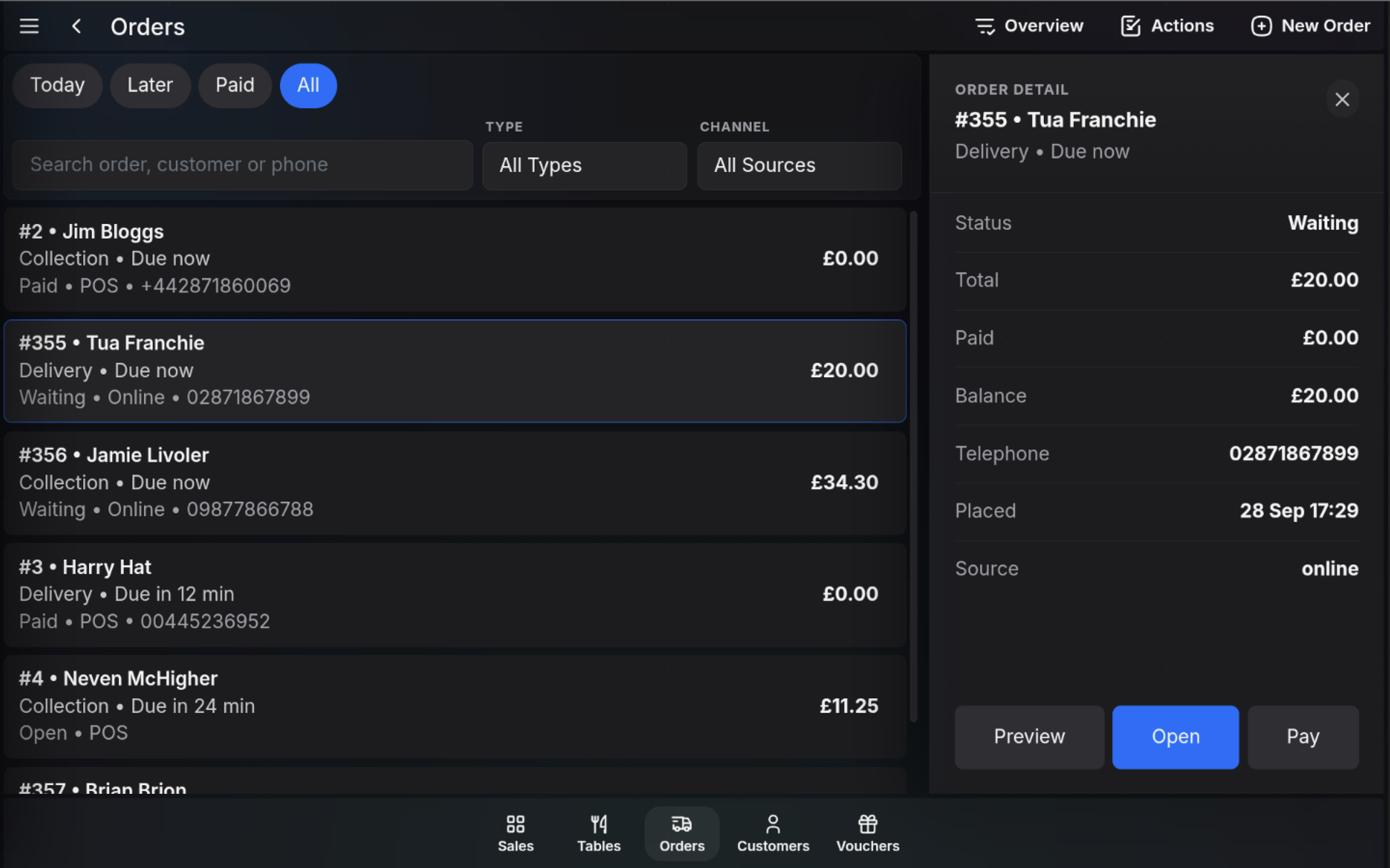Viewport: 1390px width, 868px height.
Task: Click the Pay button
Action: 1303,737
